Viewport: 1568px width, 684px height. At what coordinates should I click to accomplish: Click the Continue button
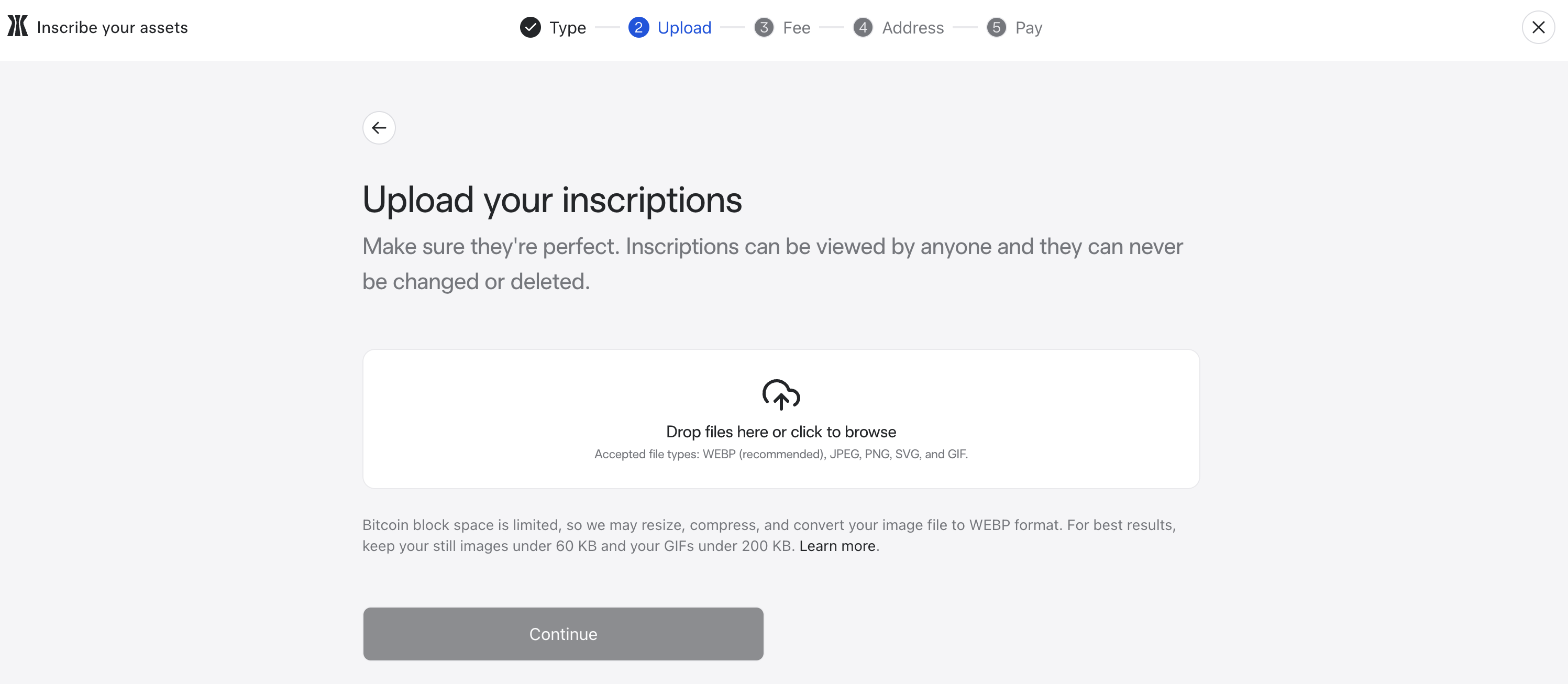click(563, 634)
